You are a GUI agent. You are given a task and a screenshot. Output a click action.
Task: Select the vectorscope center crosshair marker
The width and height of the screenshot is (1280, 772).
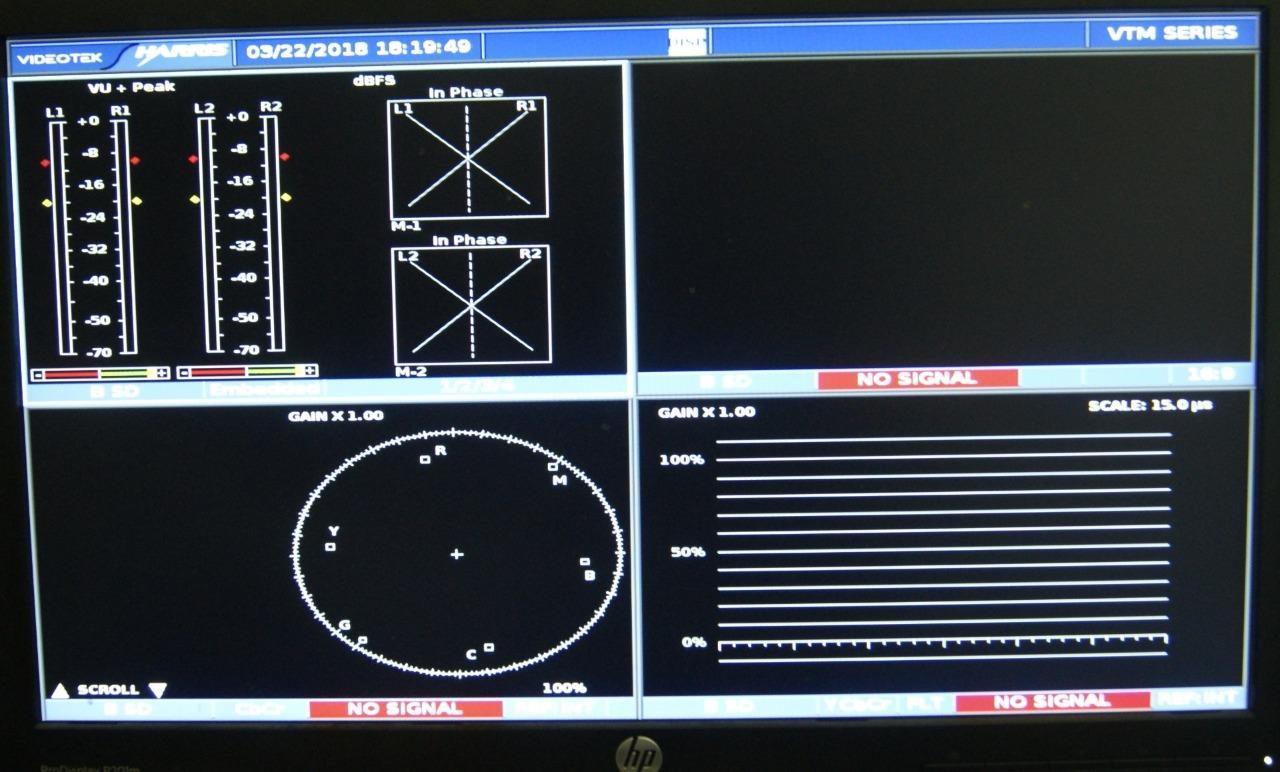click(457, 552)
